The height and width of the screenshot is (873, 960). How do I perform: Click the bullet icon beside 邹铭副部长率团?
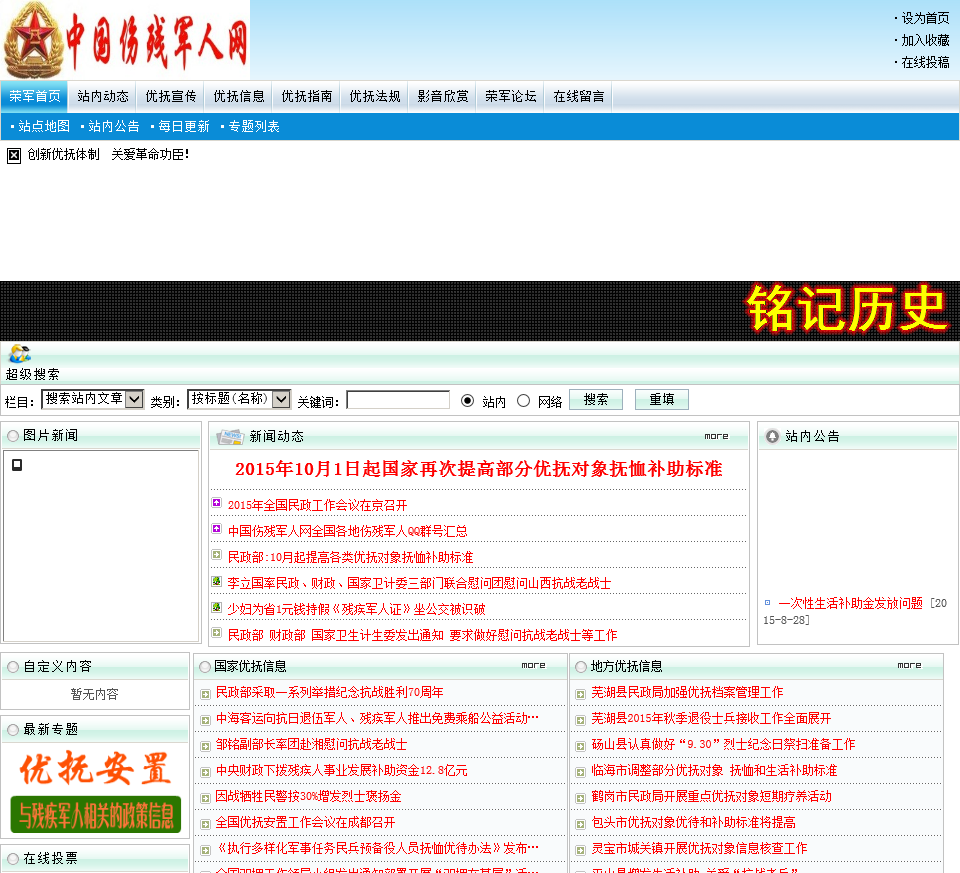205,746
